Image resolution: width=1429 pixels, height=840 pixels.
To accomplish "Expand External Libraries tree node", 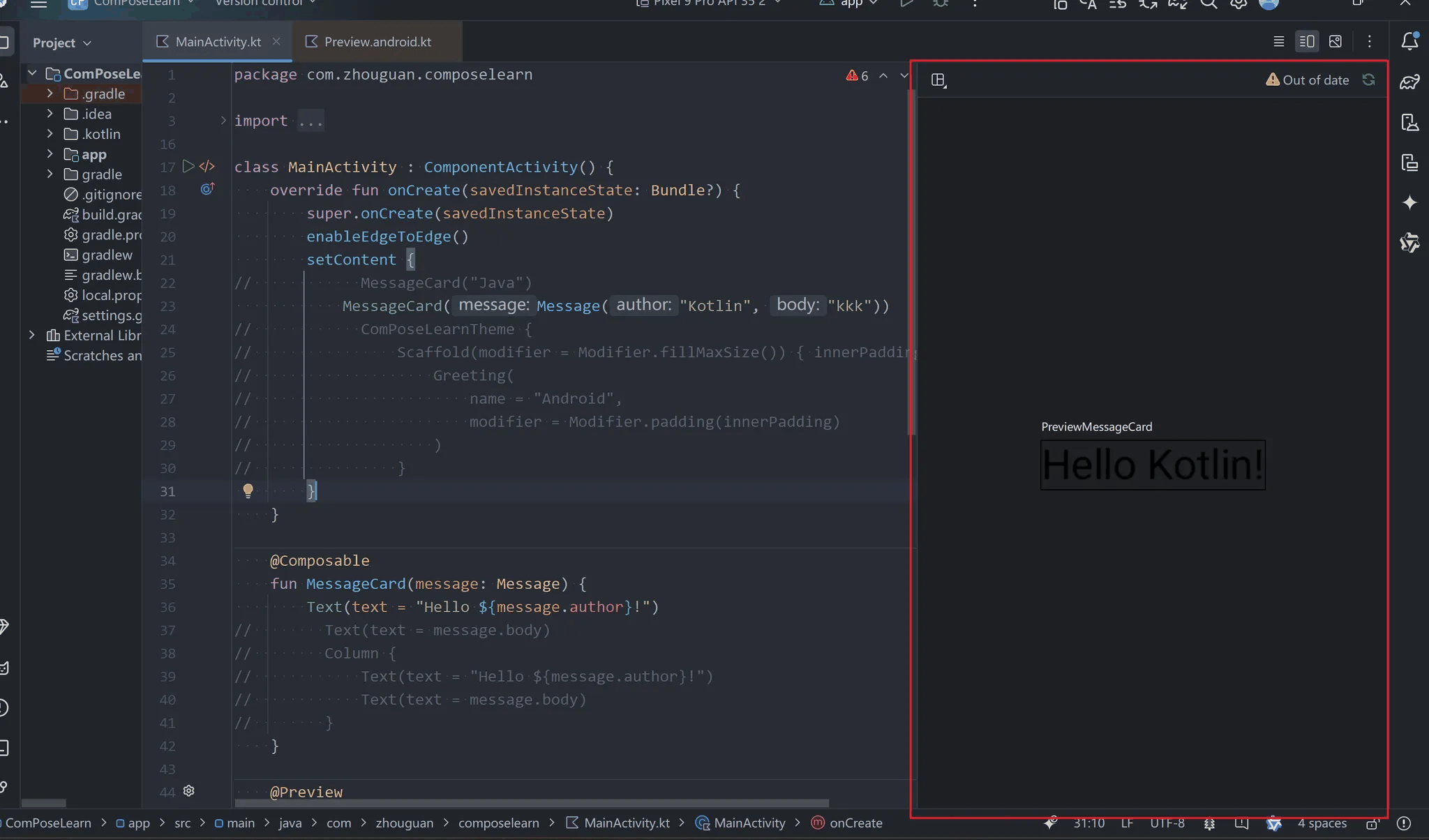I will pyautogui.click(x=32, y=335).
